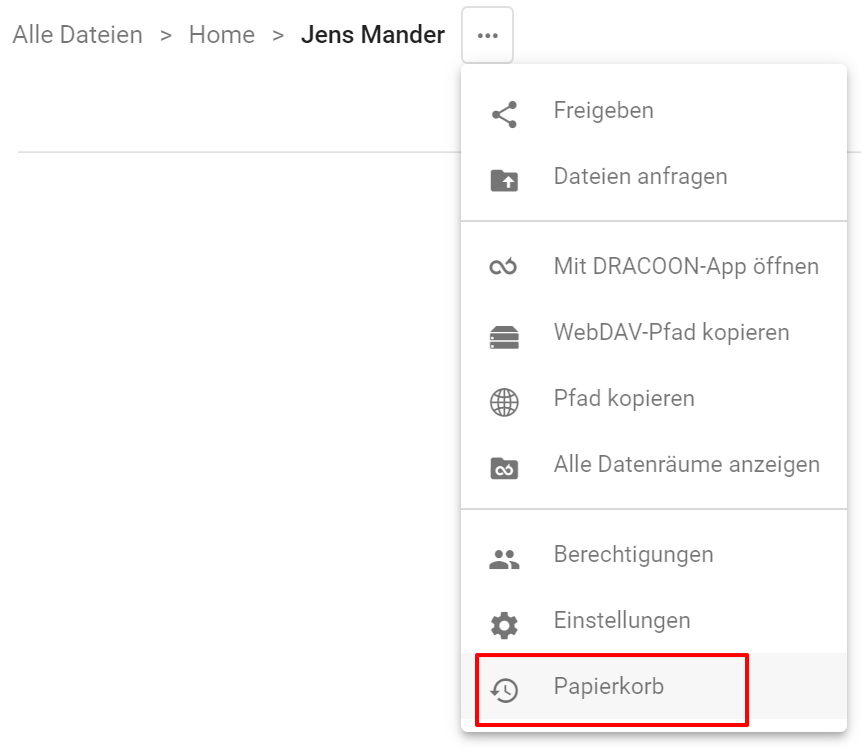This screenshot has height=750, width=861.
Task: Click the globe icon for Pfad kopieren
Action: click(x=504, y=402)
